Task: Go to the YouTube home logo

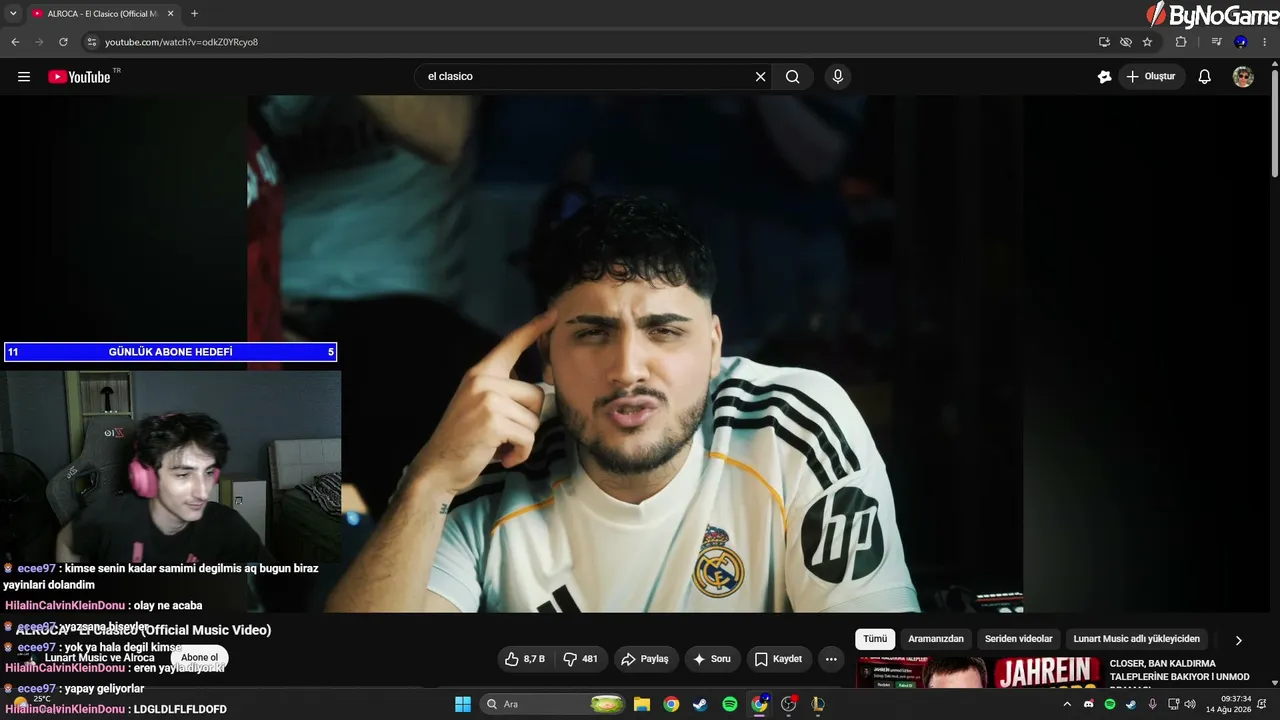Action: coord(79,77)
